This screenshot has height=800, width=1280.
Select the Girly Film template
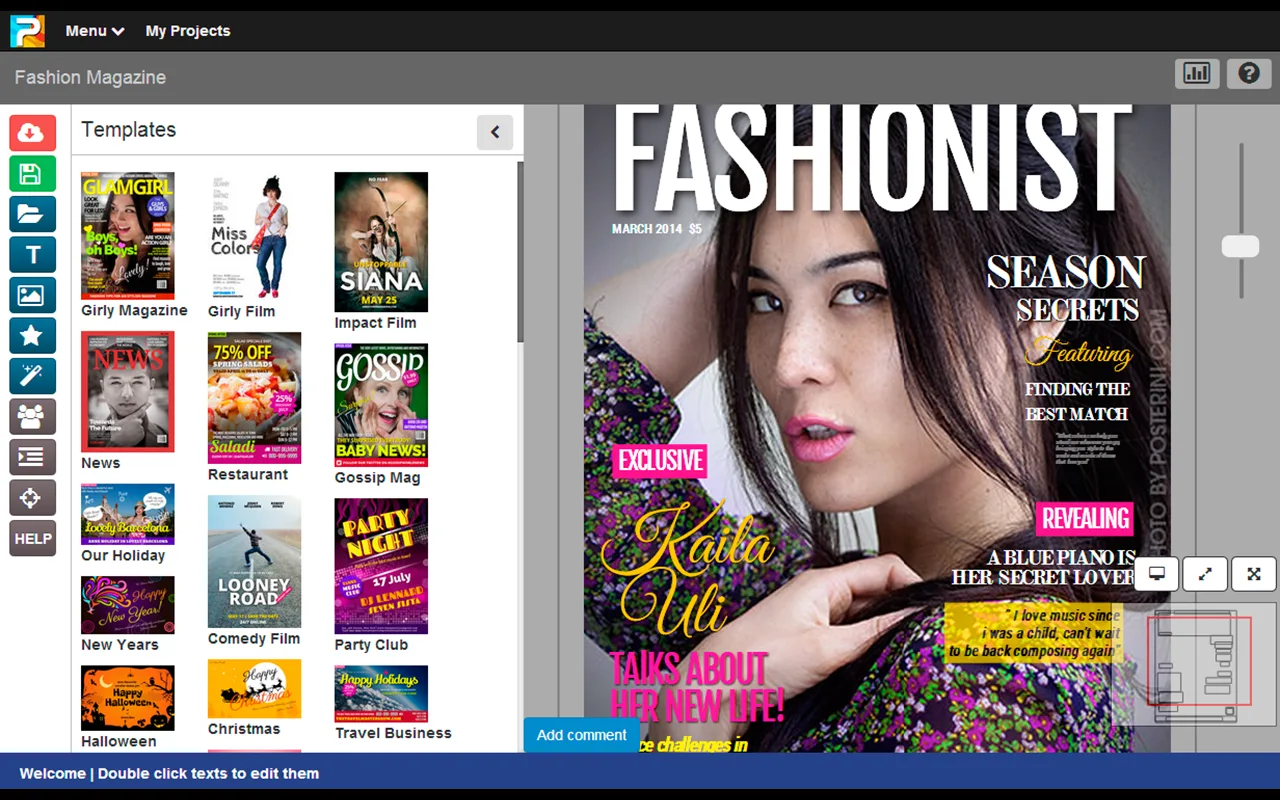[x=254, y=236]
